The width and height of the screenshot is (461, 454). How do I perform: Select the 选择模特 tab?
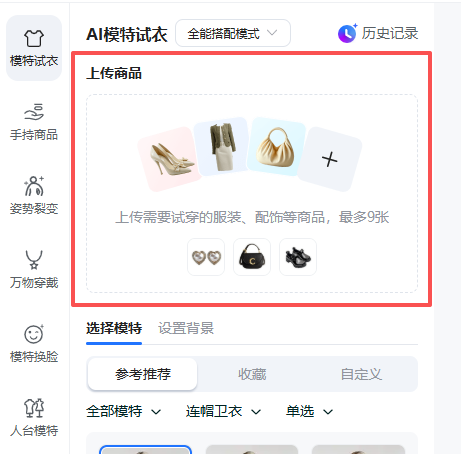114,328
